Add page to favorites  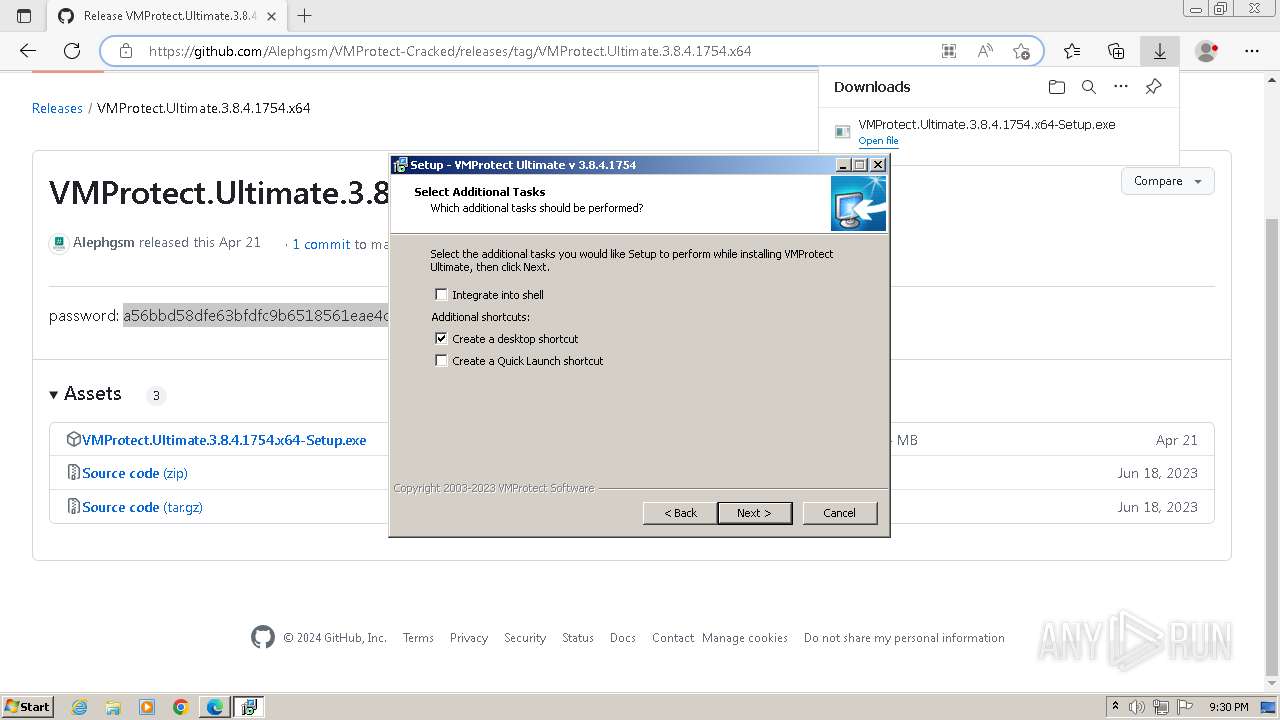point(1021,51)
